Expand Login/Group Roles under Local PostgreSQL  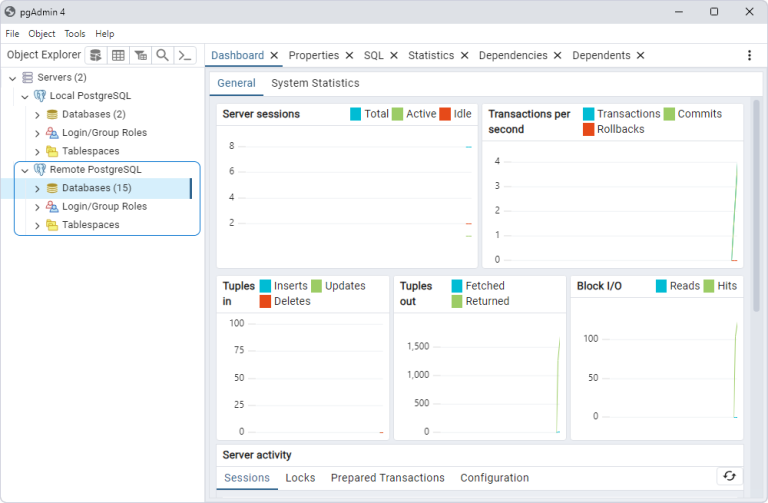pyautogui.click(x=37, y=133)
